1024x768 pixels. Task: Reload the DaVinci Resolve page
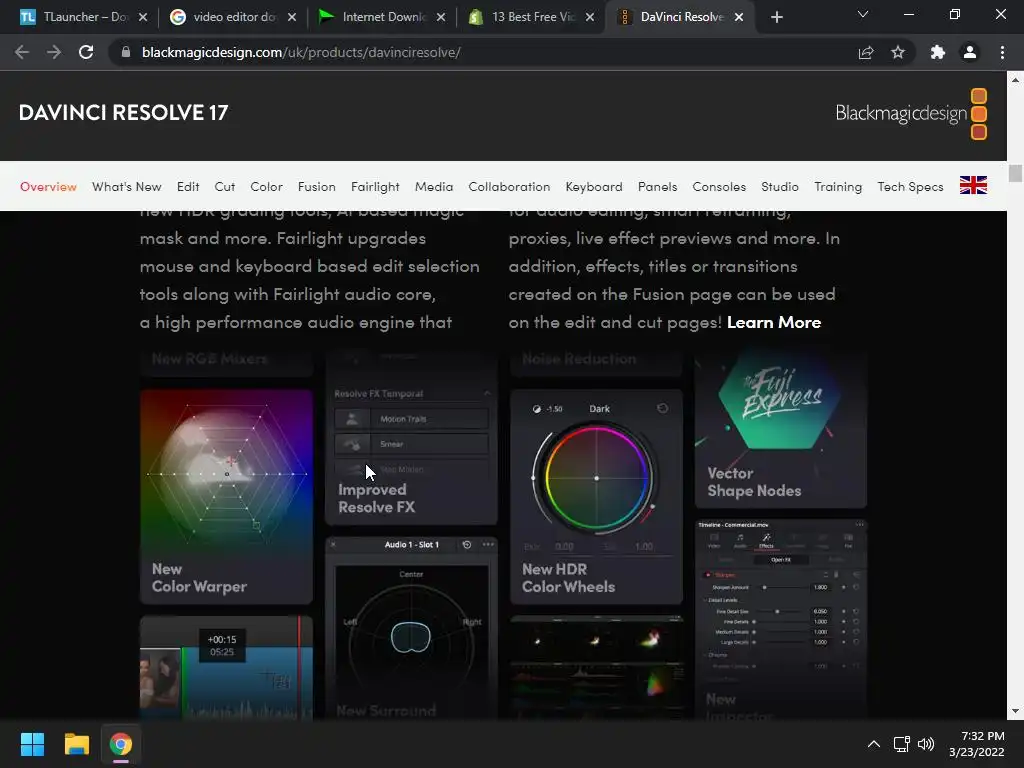(86, 52)
